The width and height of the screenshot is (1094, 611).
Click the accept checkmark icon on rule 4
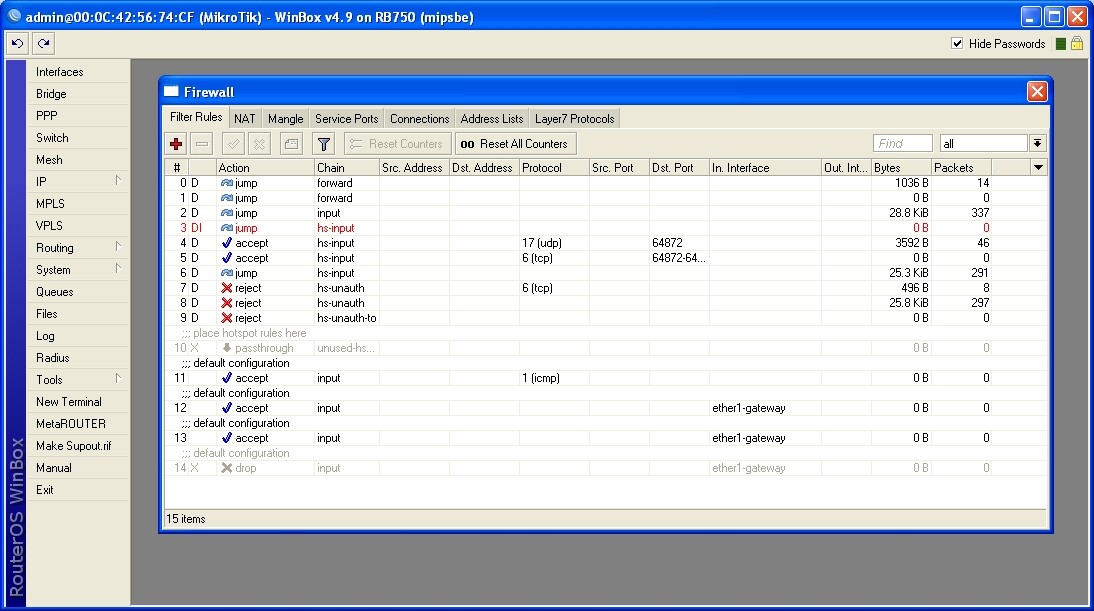coord(227,243)
